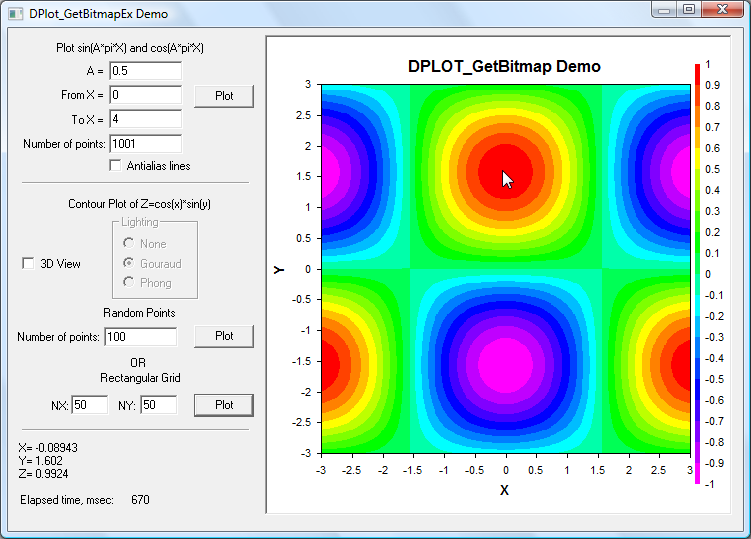Screen dimensions: 751x539
Task: Click the NX input field
Action: [90, 405]
